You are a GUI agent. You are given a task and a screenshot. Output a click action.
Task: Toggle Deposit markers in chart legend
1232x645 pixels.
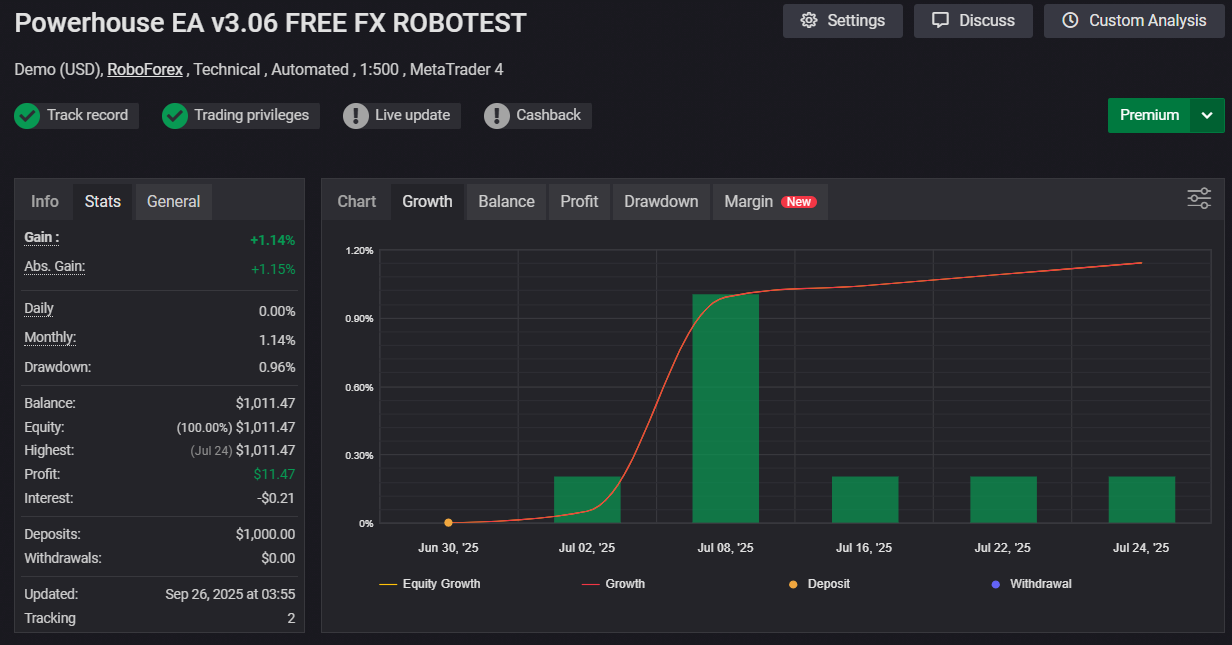pos(819,584)
